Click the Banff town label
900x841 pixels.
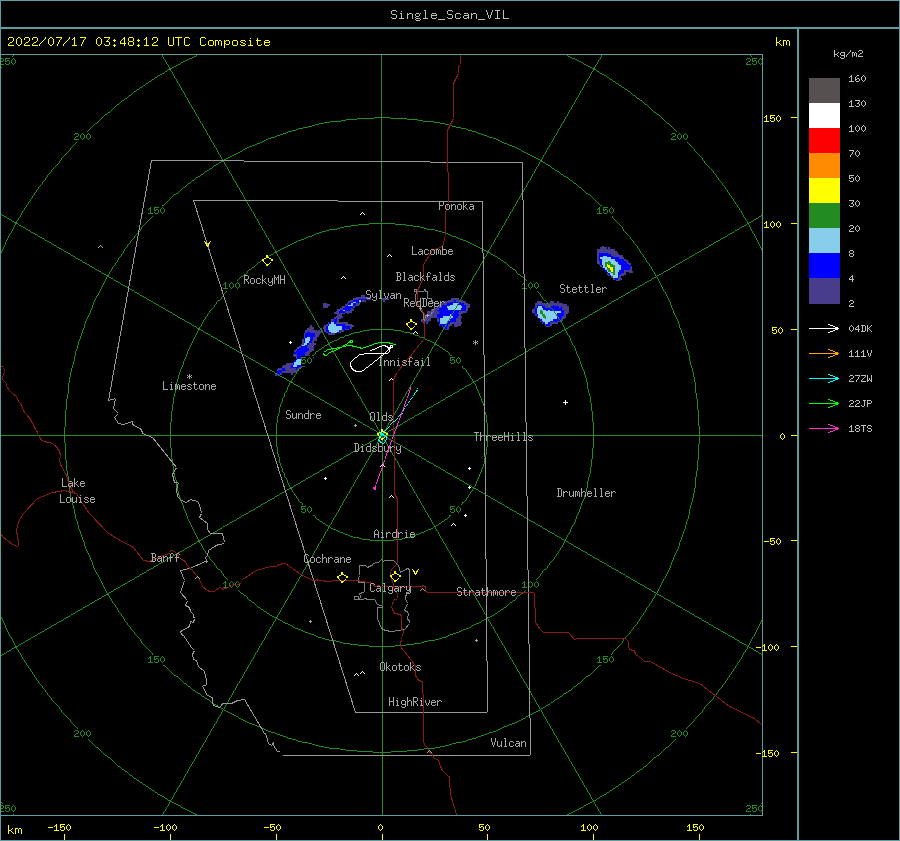165,558
